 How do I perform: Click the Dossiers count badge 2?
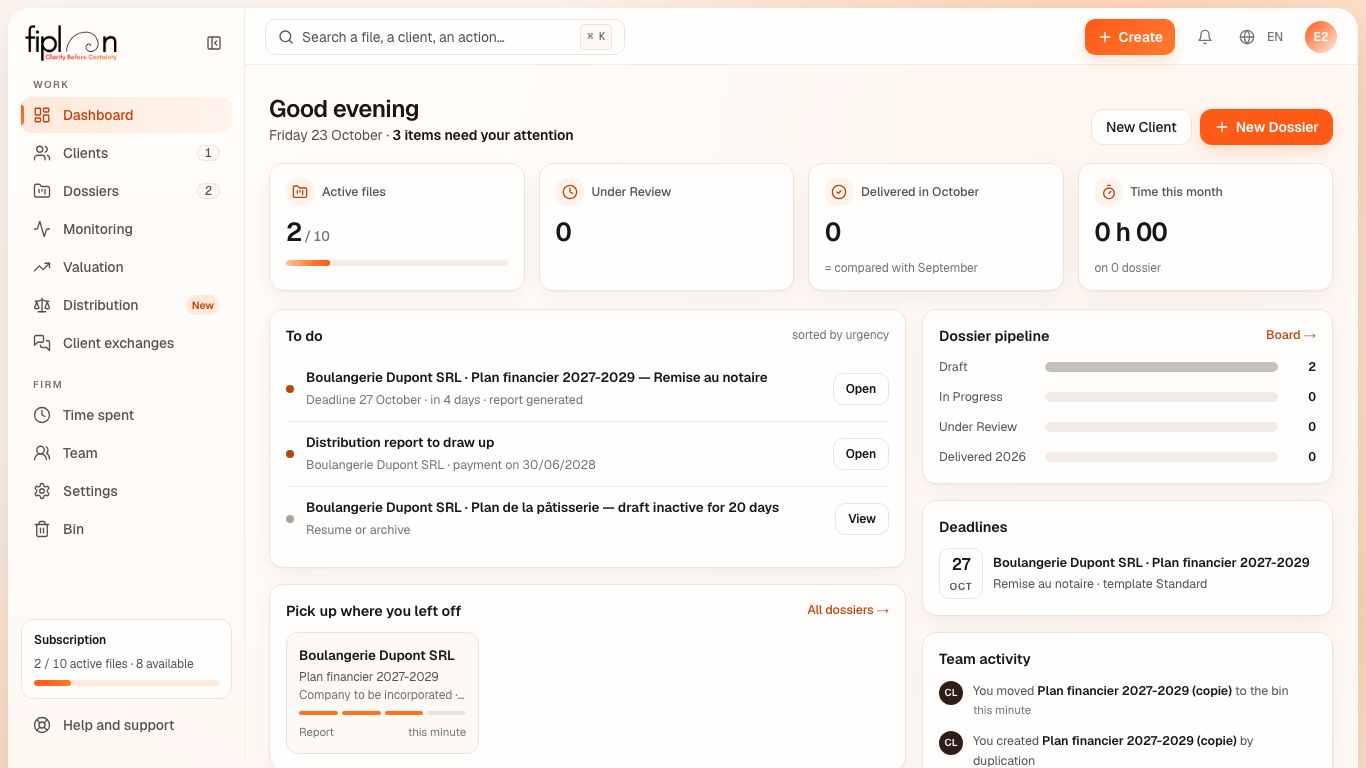pyautogui.click(x=208, y=191)
